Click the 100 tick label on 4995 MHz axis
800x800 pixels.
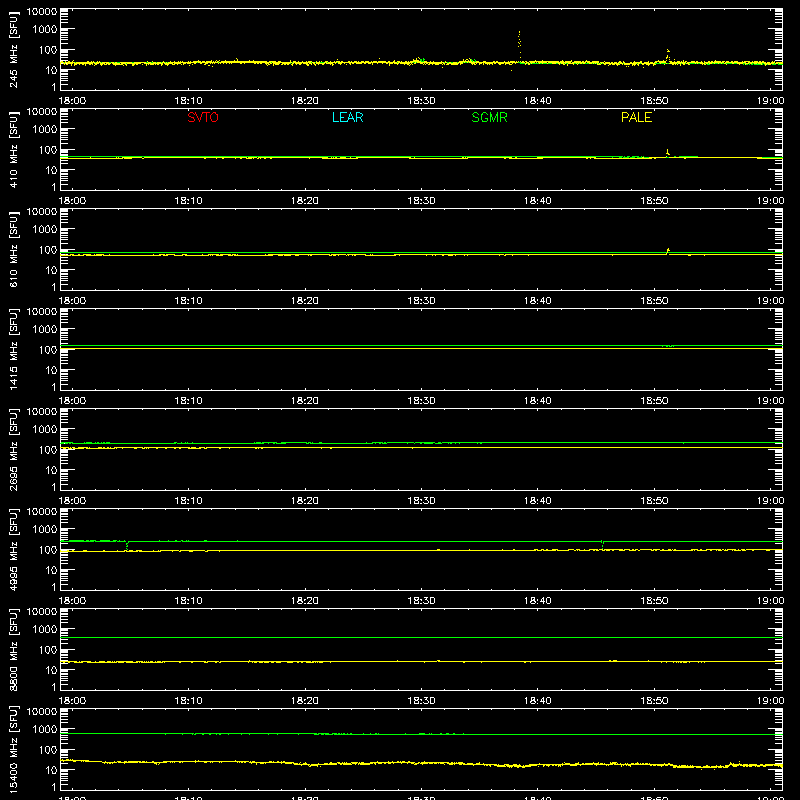(x=48, y=550)
